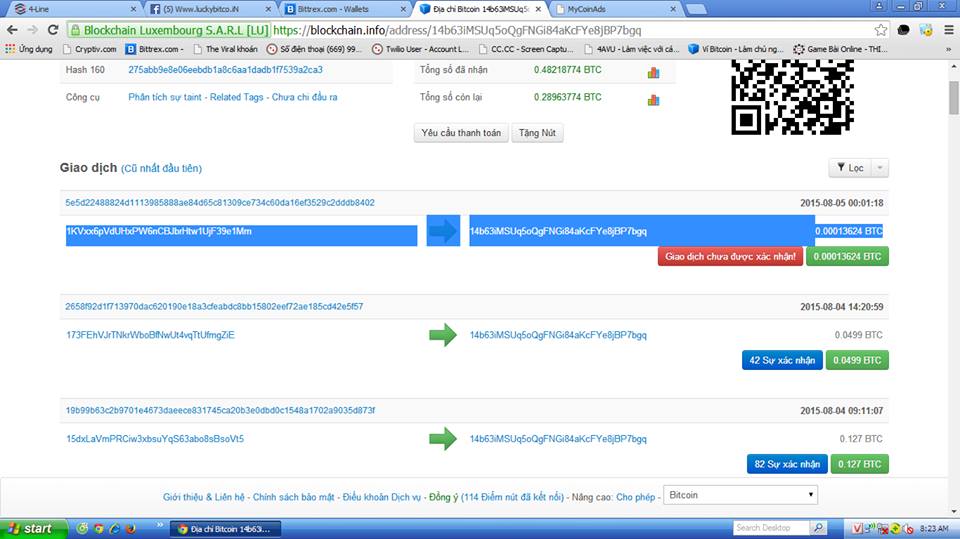
Task: Bookmark this page with the star icon
Action: click(x=880, y=30)
